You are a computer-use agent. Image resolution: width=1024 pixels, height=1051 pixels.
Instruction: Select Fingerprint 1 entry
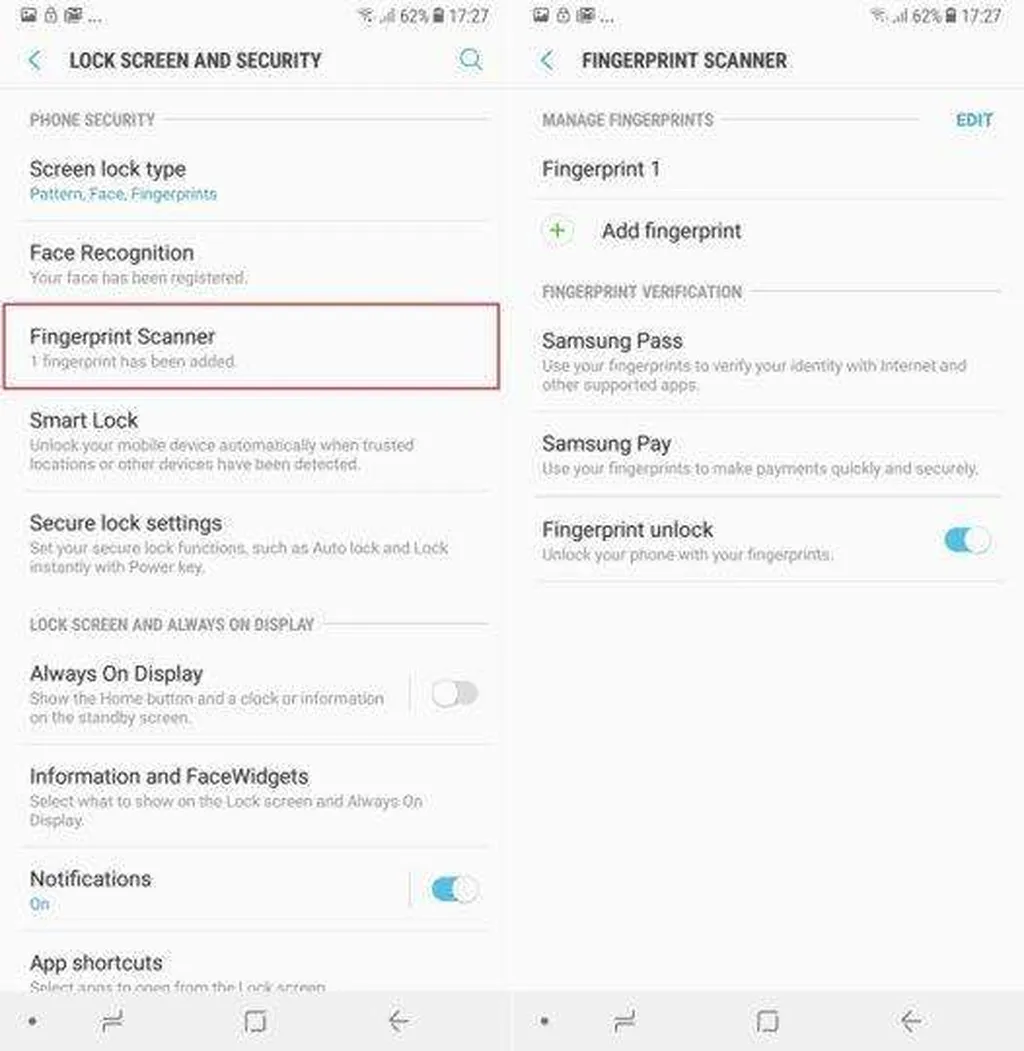coord(768,169)
